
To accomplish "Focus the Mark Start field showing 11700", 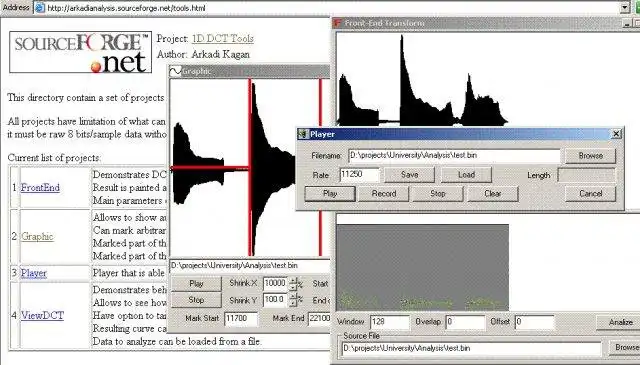I will (x=241, y=318).
